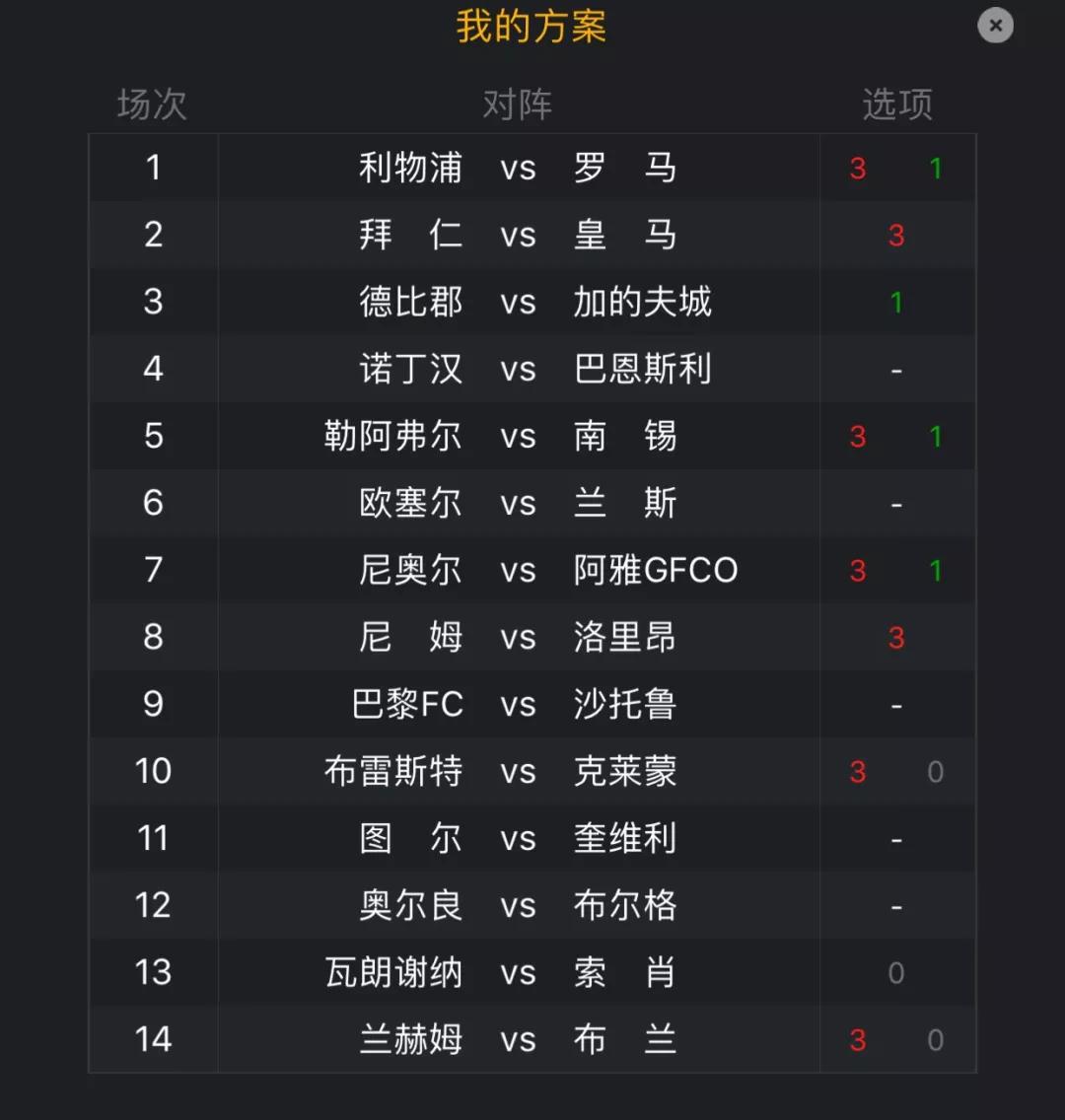Click green 1 option for 德比郡 match
Image resolution: width=1065 pixels, height=1120 pixels.
896,303
